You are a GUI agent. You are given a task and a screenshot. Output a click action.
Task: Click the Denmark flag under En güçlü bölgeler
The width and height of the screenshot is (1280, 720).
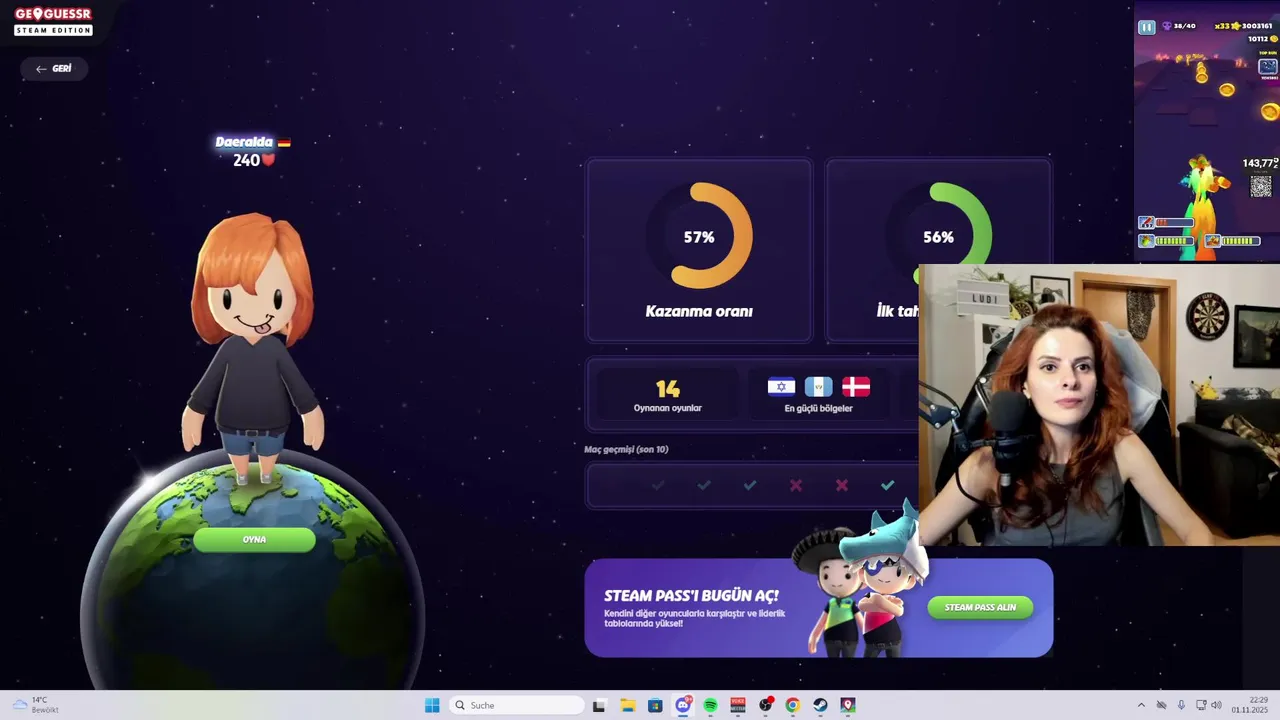856,387
